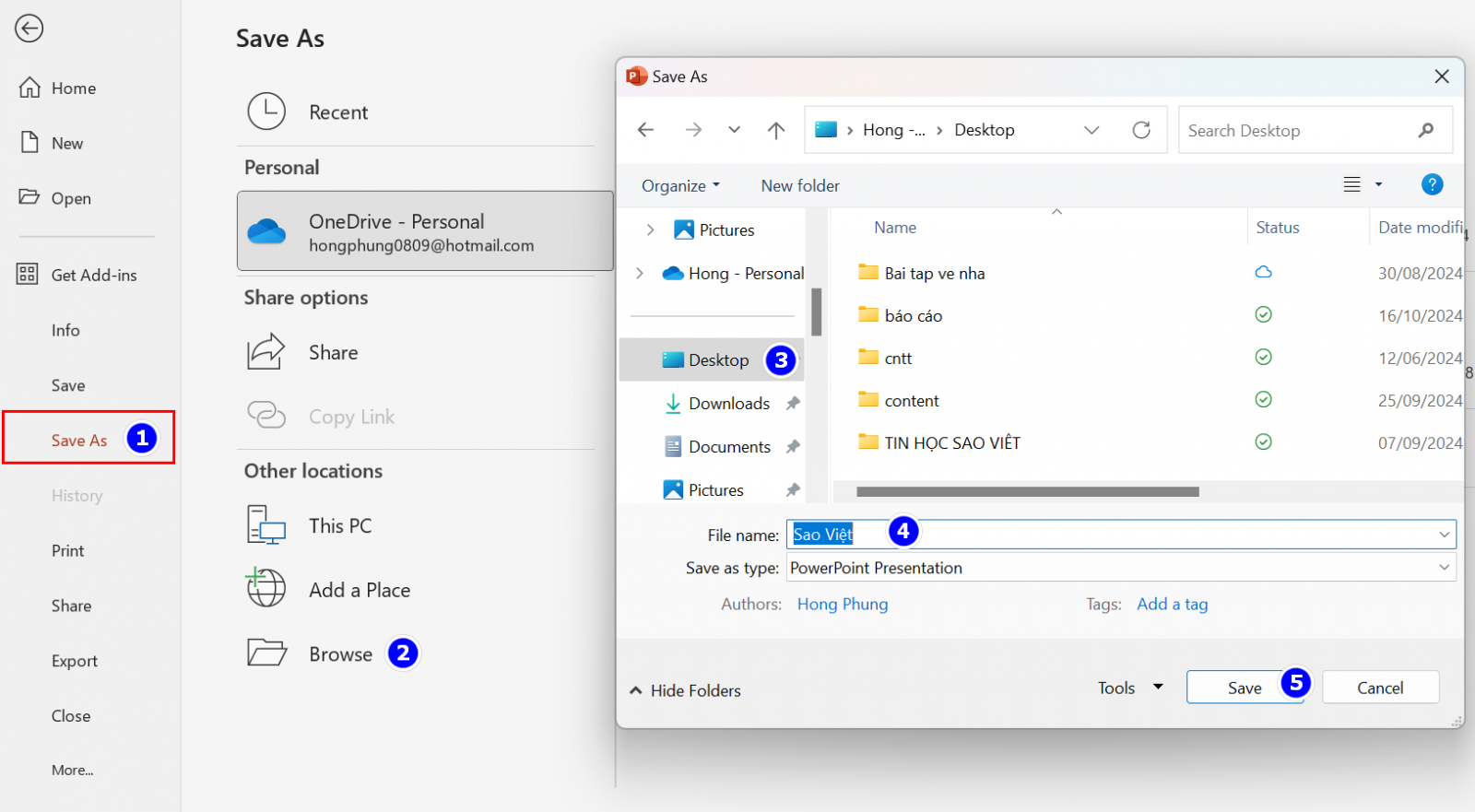Collapse the pane with Hide Folders
Image resolution: width=1475 pixels, height=812 pixels.
coord(685,690)
